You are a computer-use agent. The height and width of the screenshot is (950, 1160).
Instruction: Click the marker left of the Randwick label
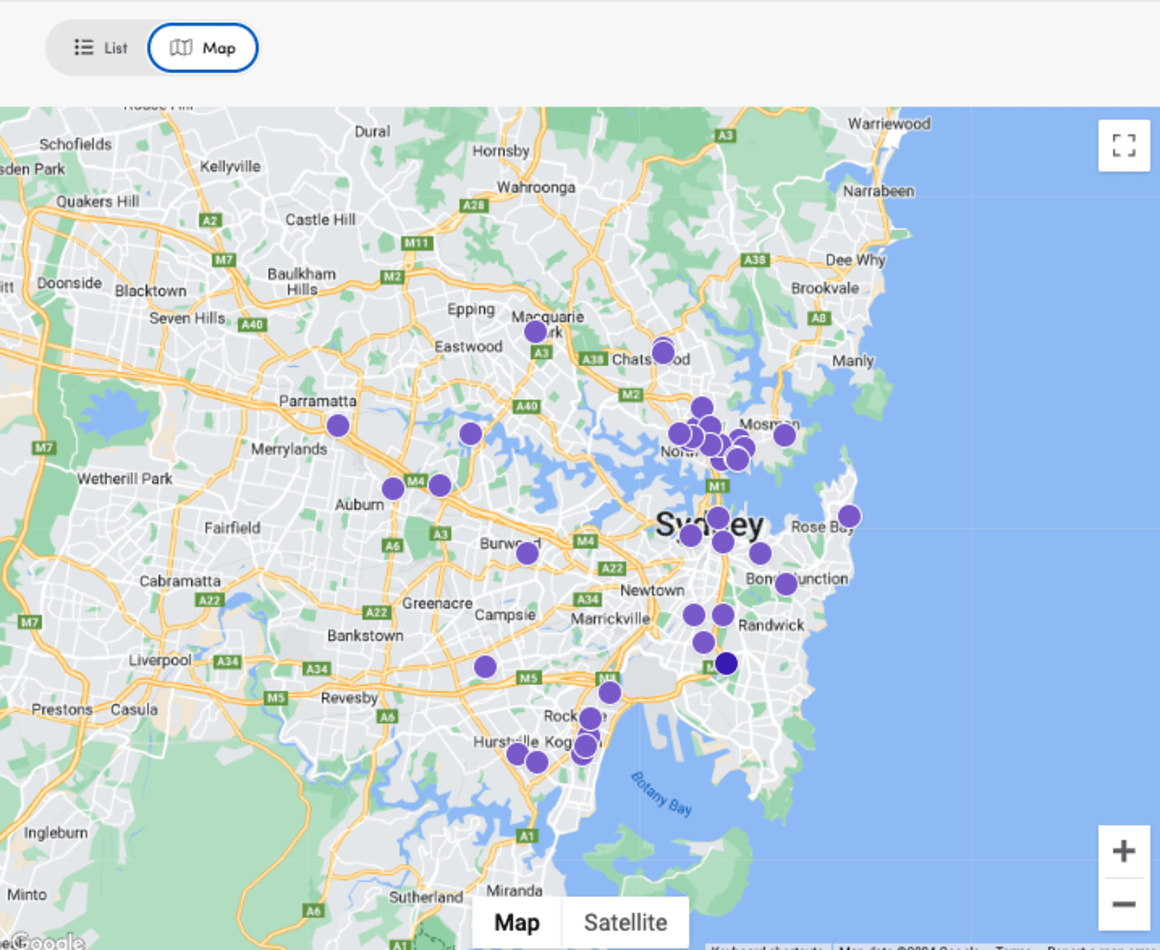click(x=723, y=615)
